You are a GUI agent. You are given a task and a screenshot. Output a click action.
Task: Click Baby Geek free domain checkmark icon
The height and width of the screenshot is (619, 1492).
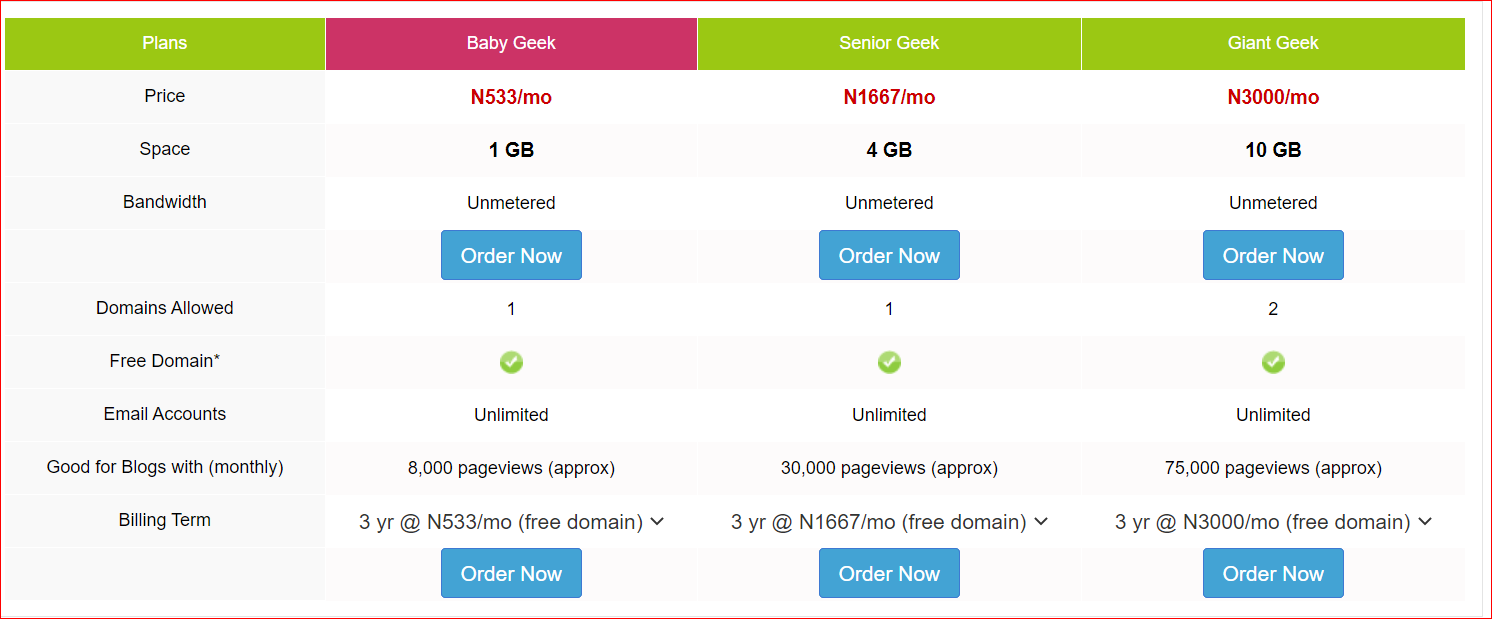point(511,362)
